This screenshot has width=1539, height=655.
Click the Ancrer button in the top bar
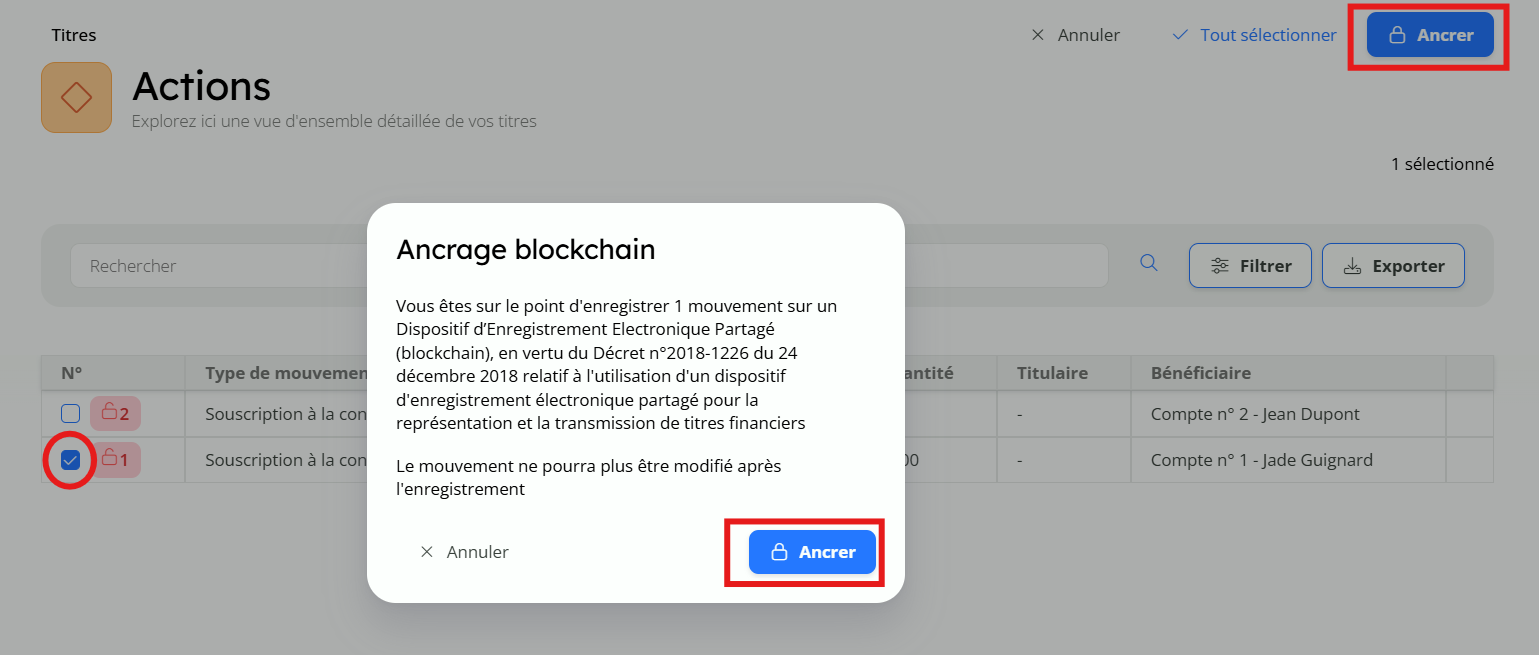click(x=1430, y=35)
